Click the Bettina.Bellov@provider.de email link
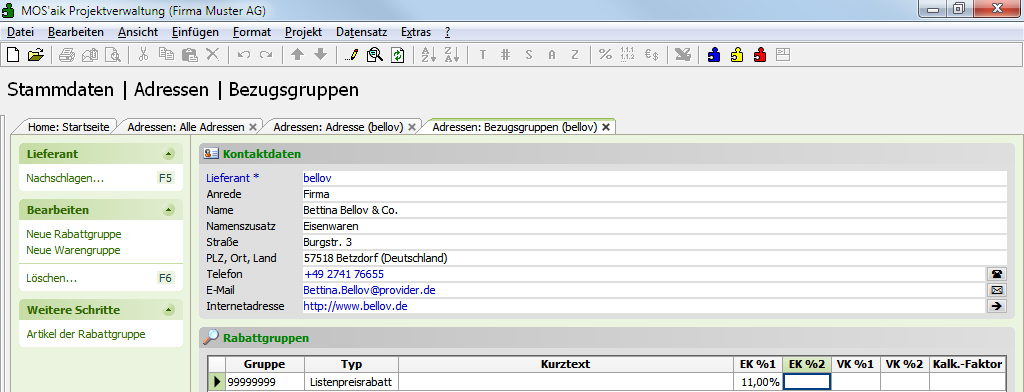The width and height of the screenshot is (1024, 392). tap(369, 289)
